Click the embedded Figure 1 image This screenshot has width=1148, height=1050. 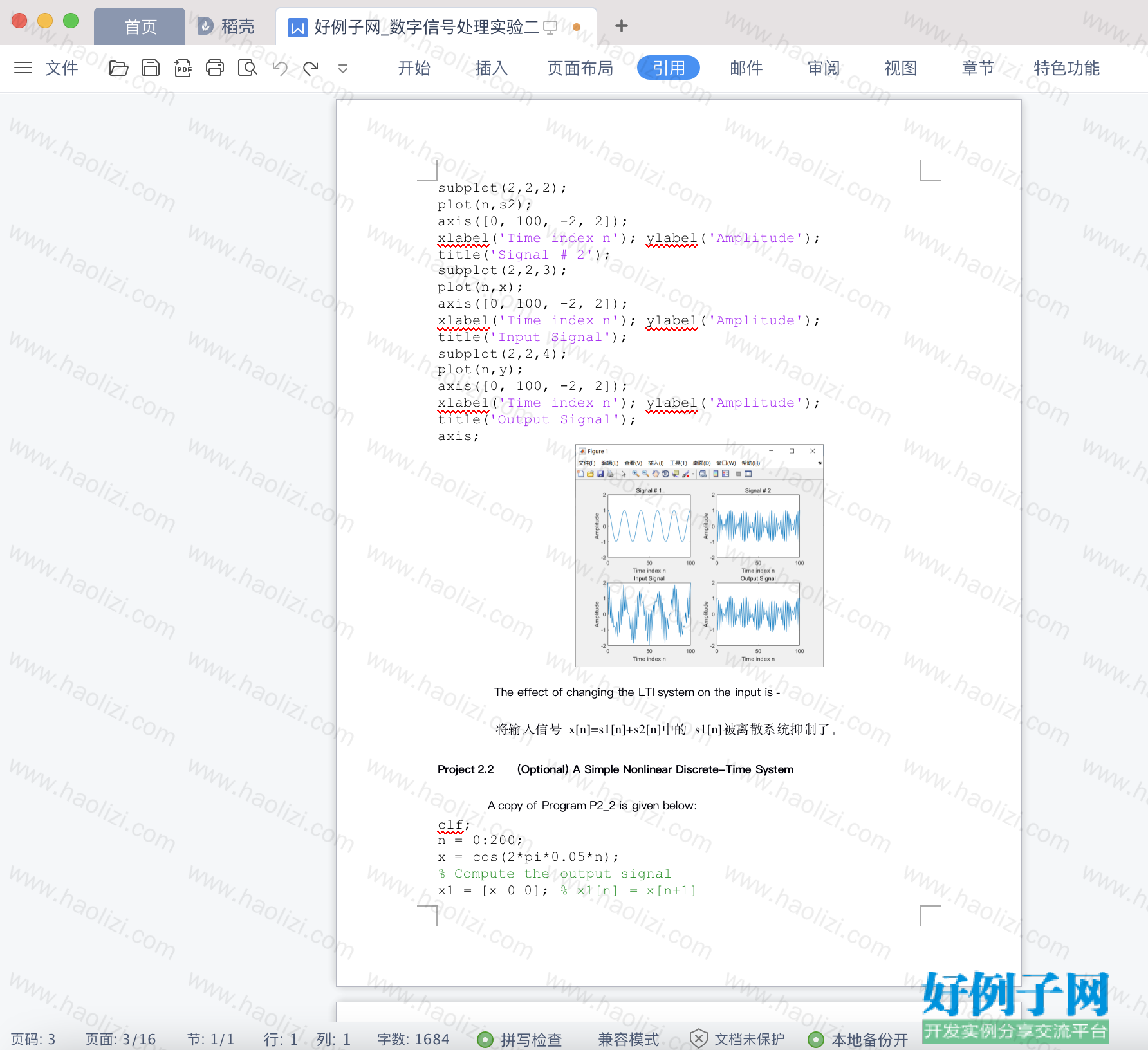(x=699, y=555)
